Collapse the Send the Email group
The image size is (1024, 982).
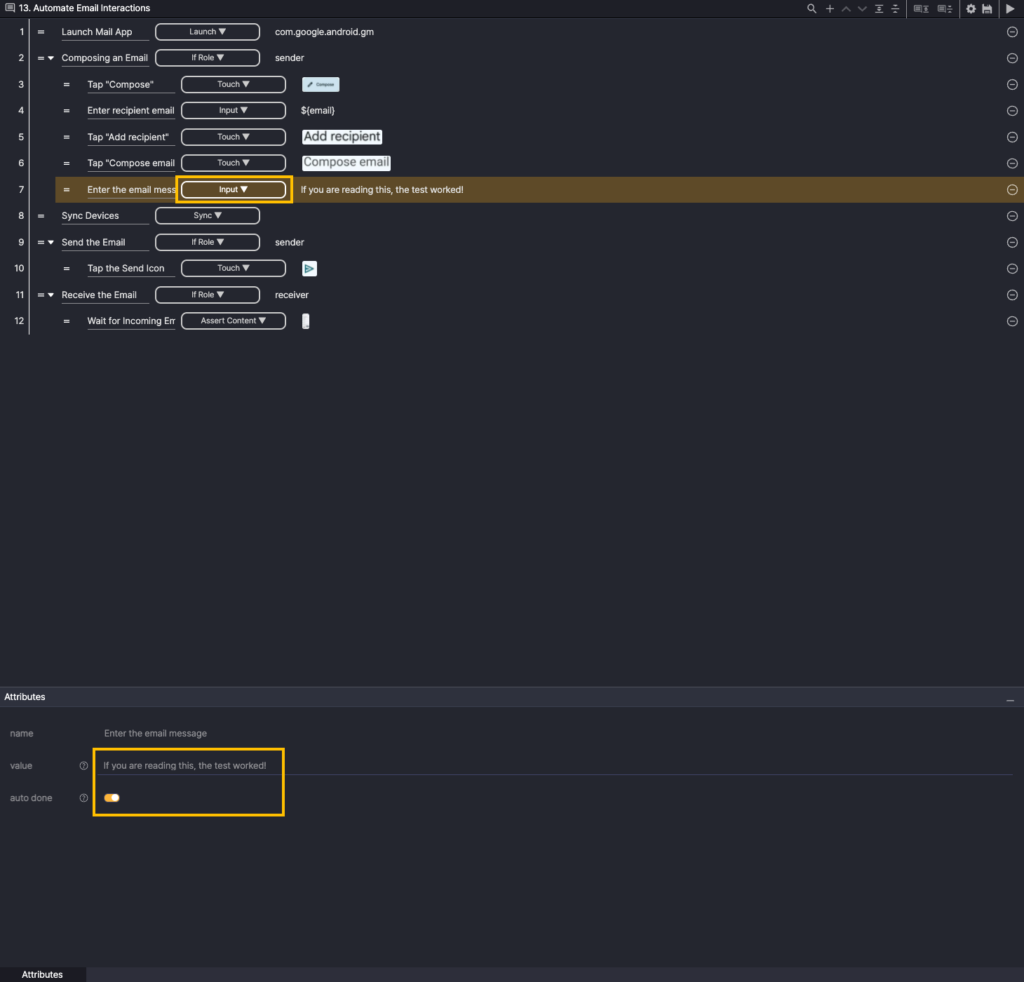click(x=51, y=242)
